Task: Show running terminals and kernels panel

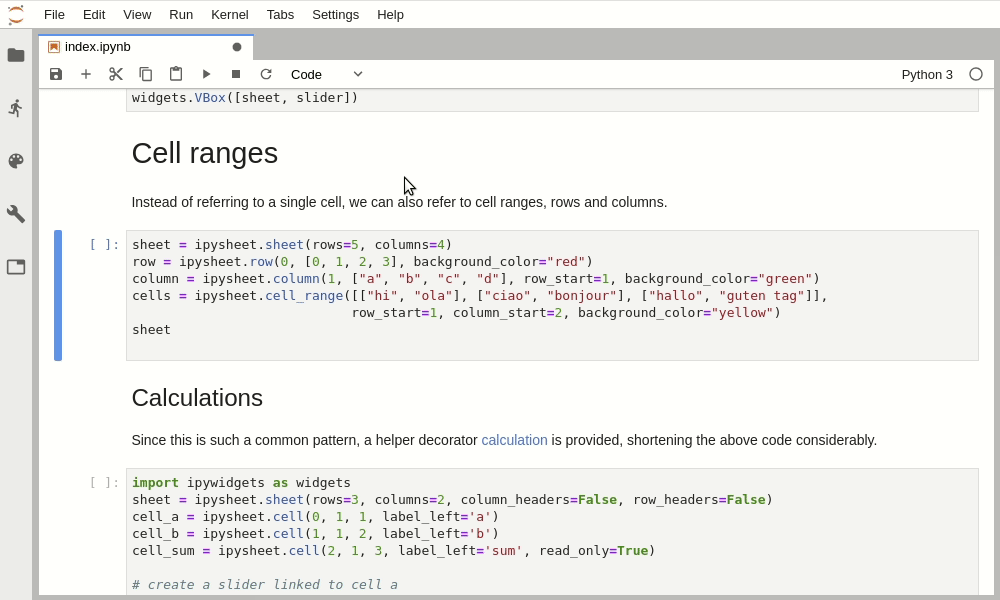Action: 16,108
